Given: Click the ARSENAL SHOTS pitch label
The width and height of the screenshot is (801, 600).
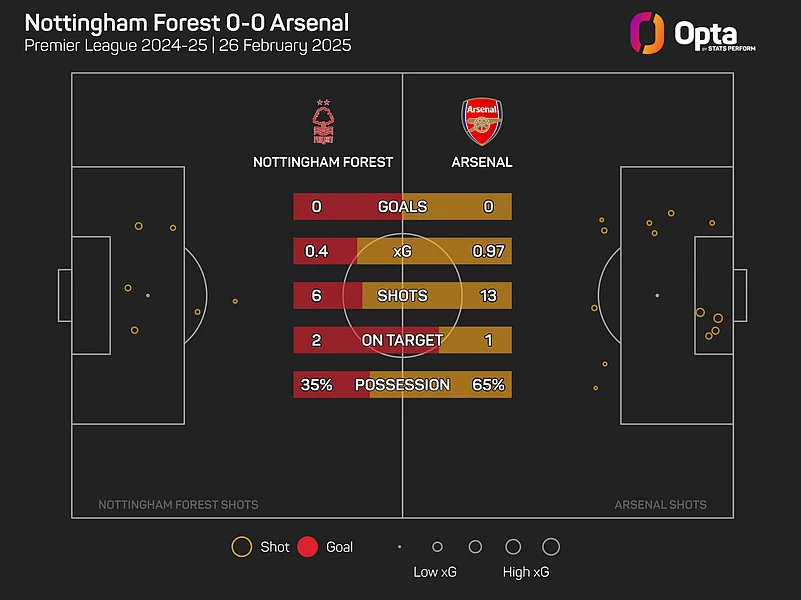Looking at the screenshot, I should tap(660, 505).
